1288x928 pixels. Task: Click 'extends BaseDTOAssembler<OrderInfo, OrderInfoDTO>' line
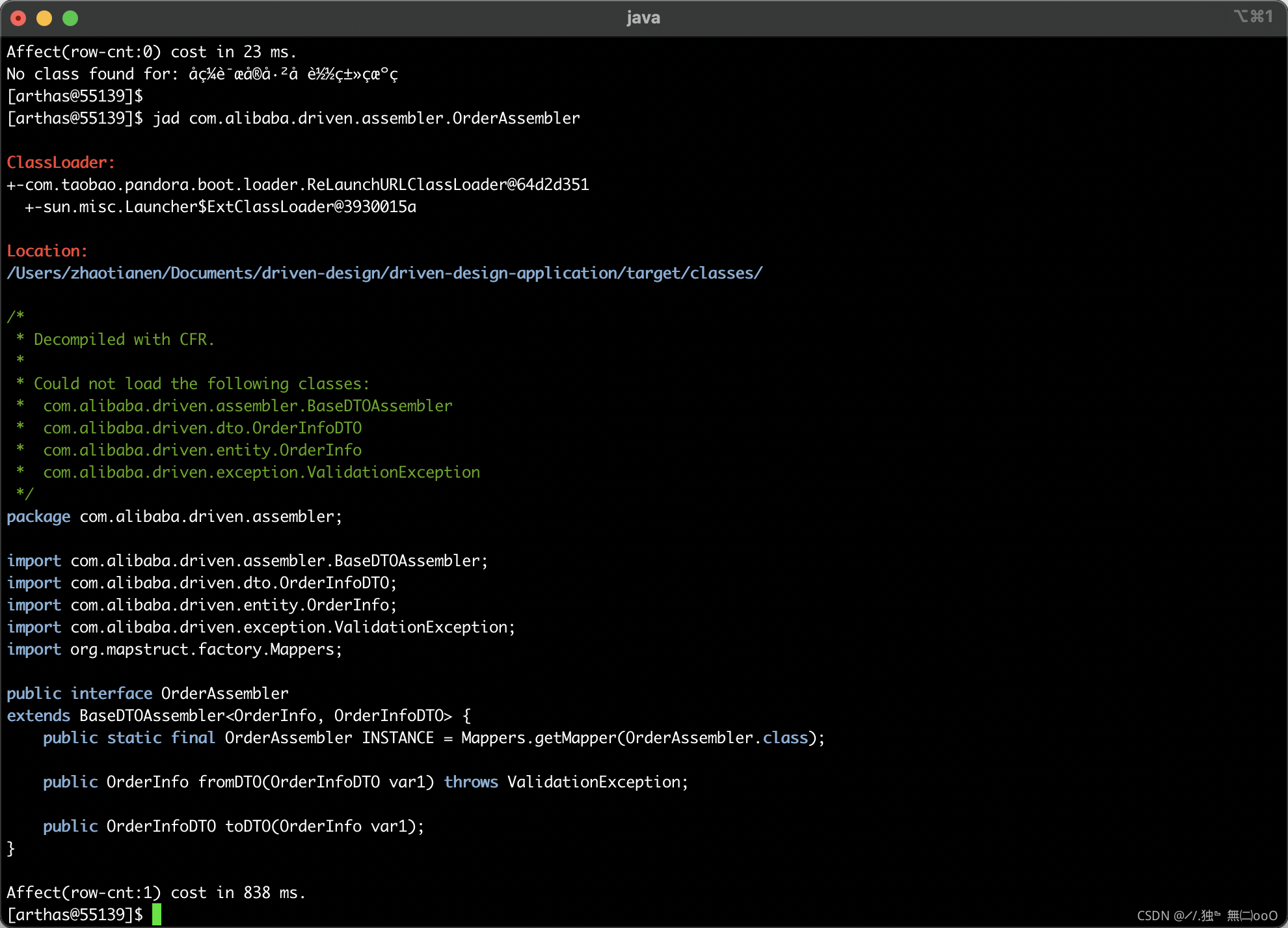click(x=239, y=716)
